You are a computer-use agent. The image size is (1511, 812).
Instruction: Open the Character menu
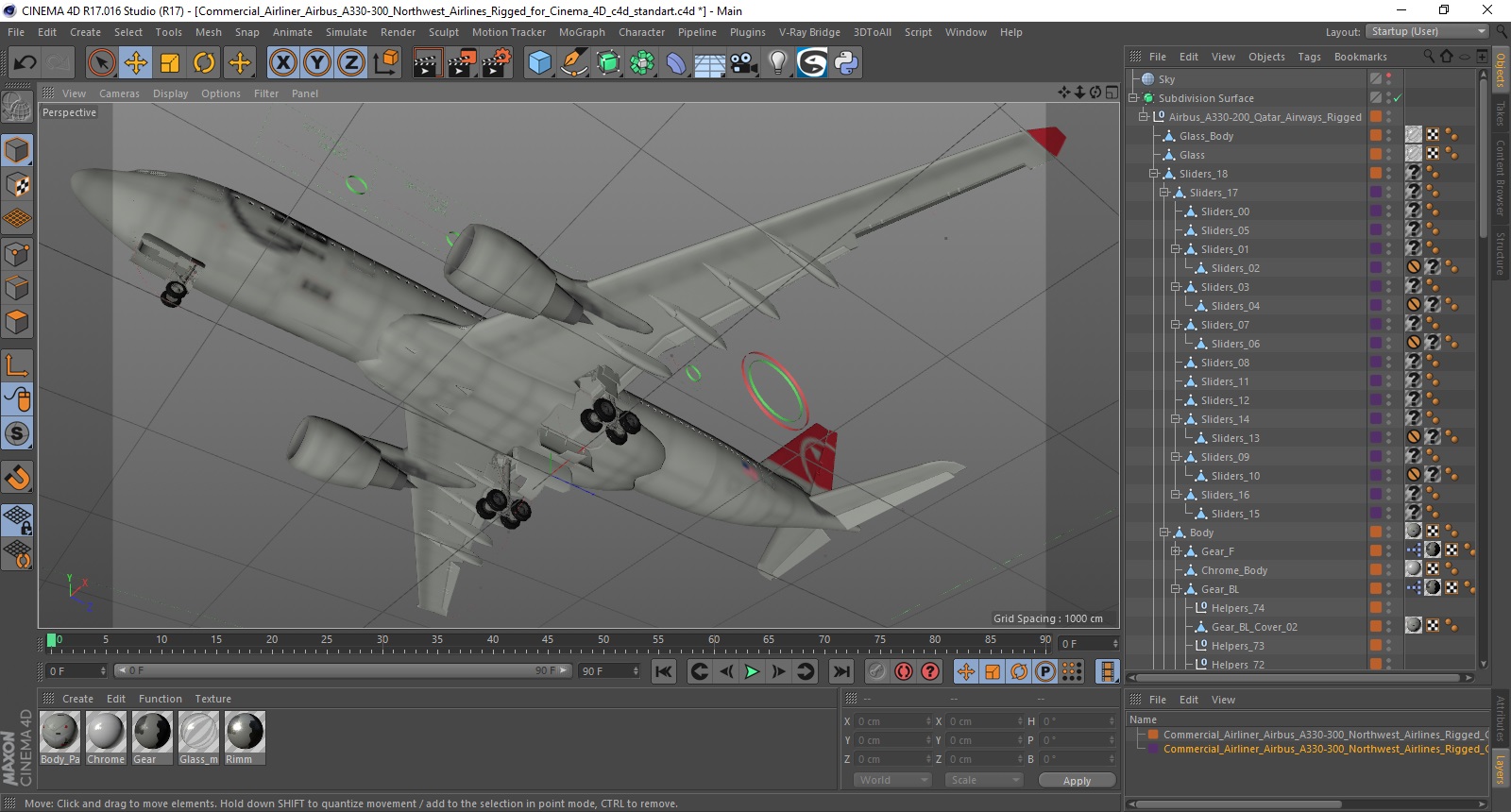[642, 32]
